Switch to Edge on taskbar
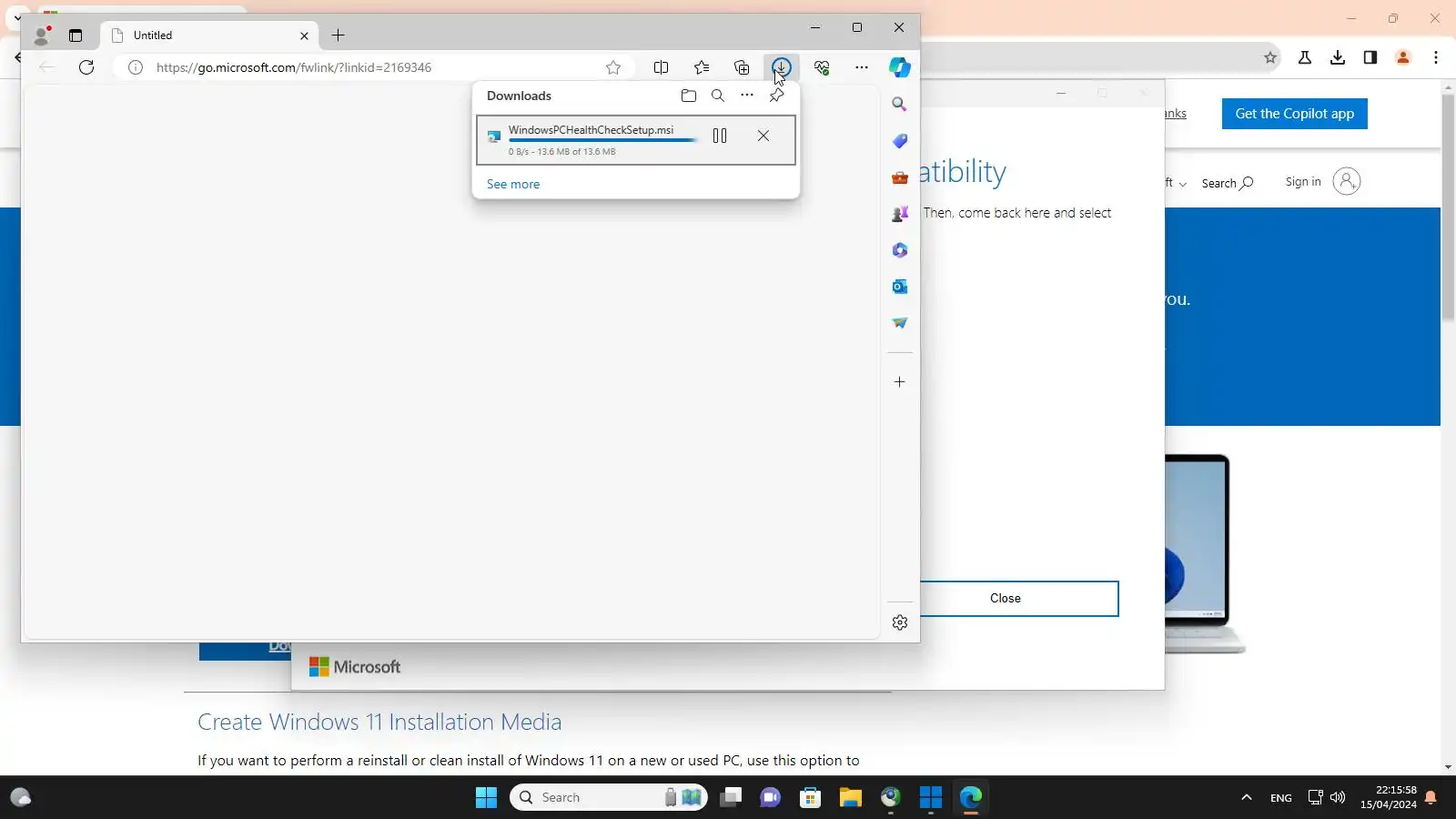The height and width of the screenshot is (819, 1456). pyautogui.click(x=971, y=797)
